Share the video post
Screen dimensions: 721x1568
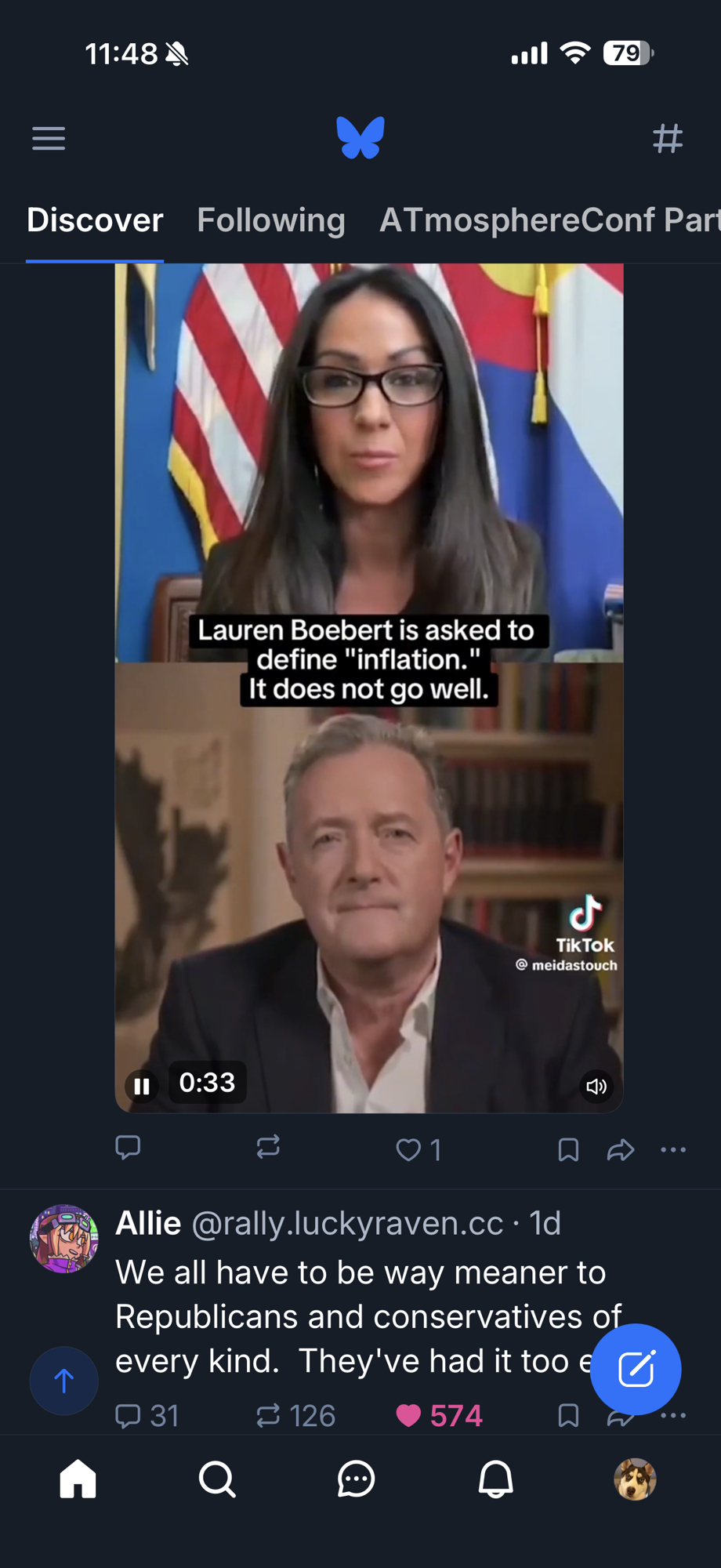click(x=621, y=1150)
